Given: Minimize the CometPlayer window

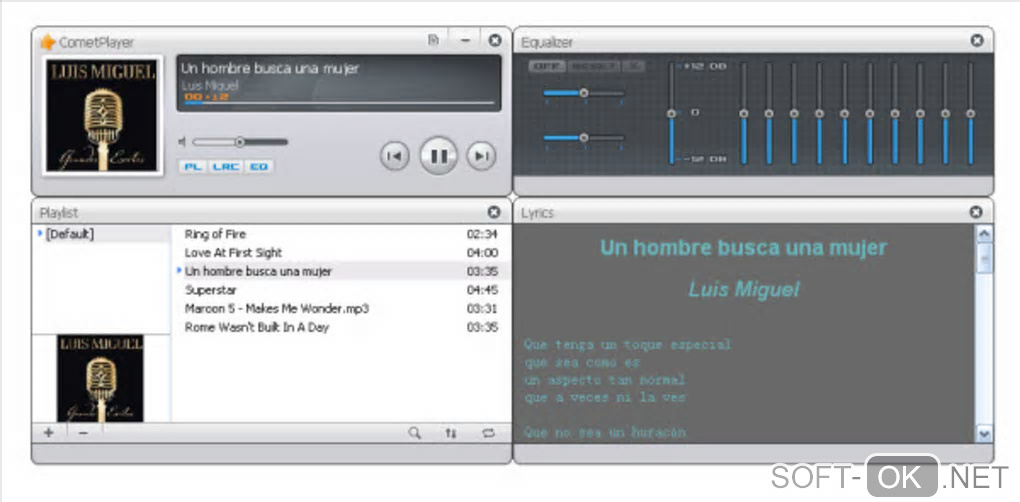Looking at the screenshot, I should (x=465, y=40).
